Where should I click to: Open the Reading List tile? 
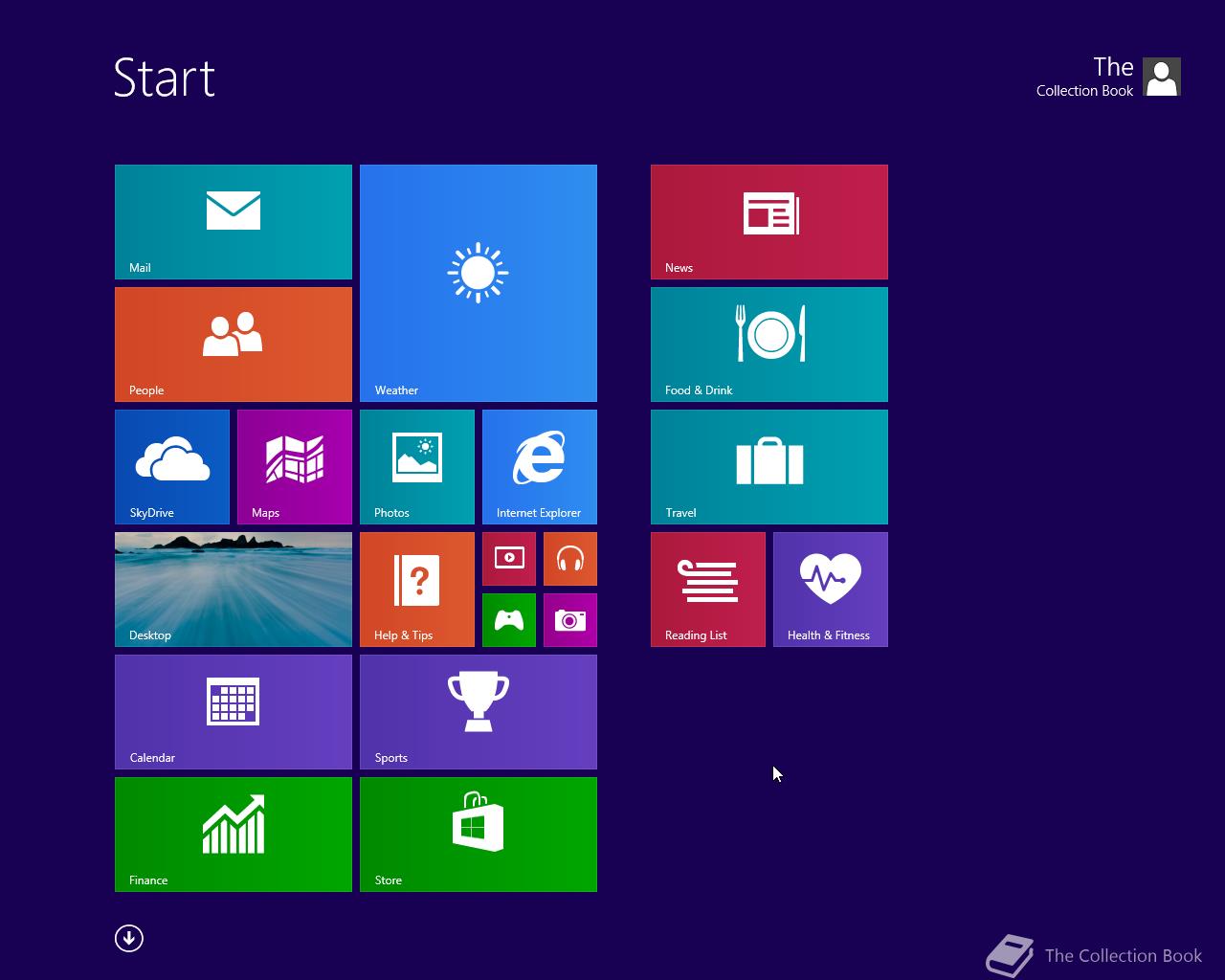click(708, 590)
